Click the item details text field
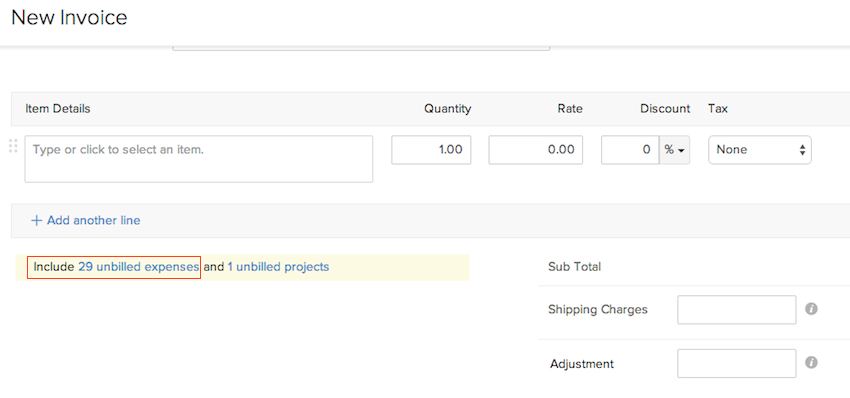Image resolution: width=850 pixels, height=398 pixels. 198,159
